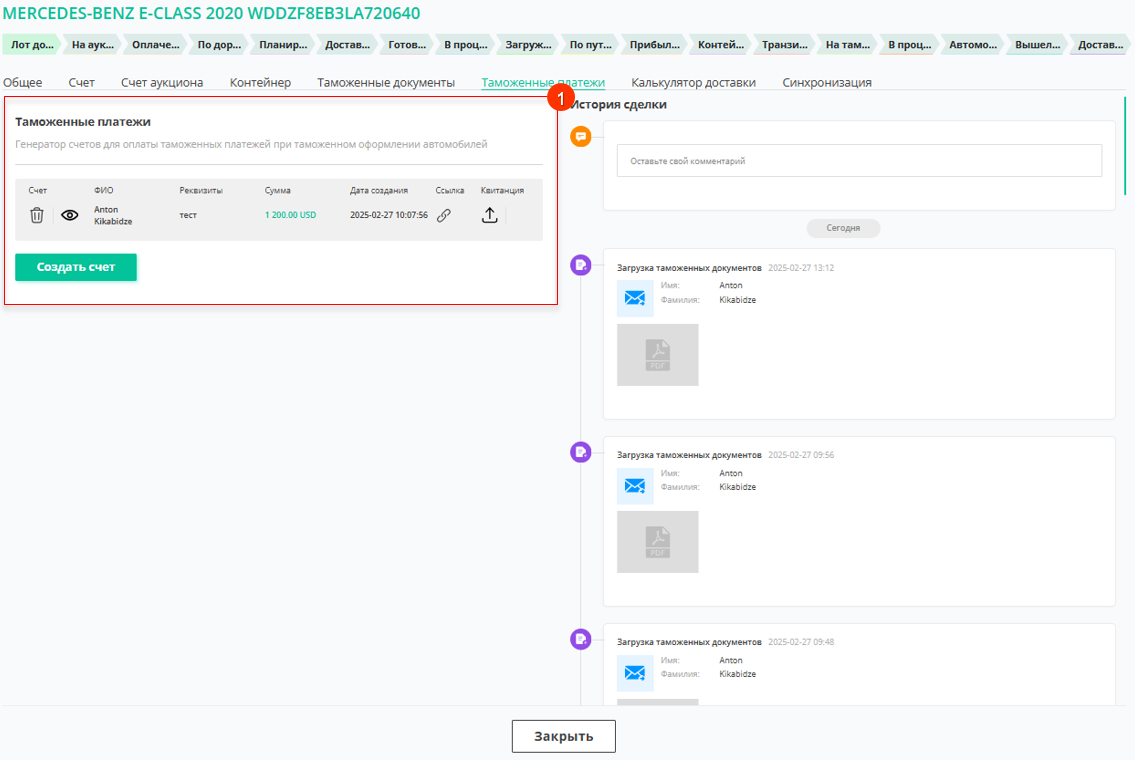This screenshot has width=1135, height=763.
Task: Click purple document icon for 09:48 entry
Action: [581, 639]
